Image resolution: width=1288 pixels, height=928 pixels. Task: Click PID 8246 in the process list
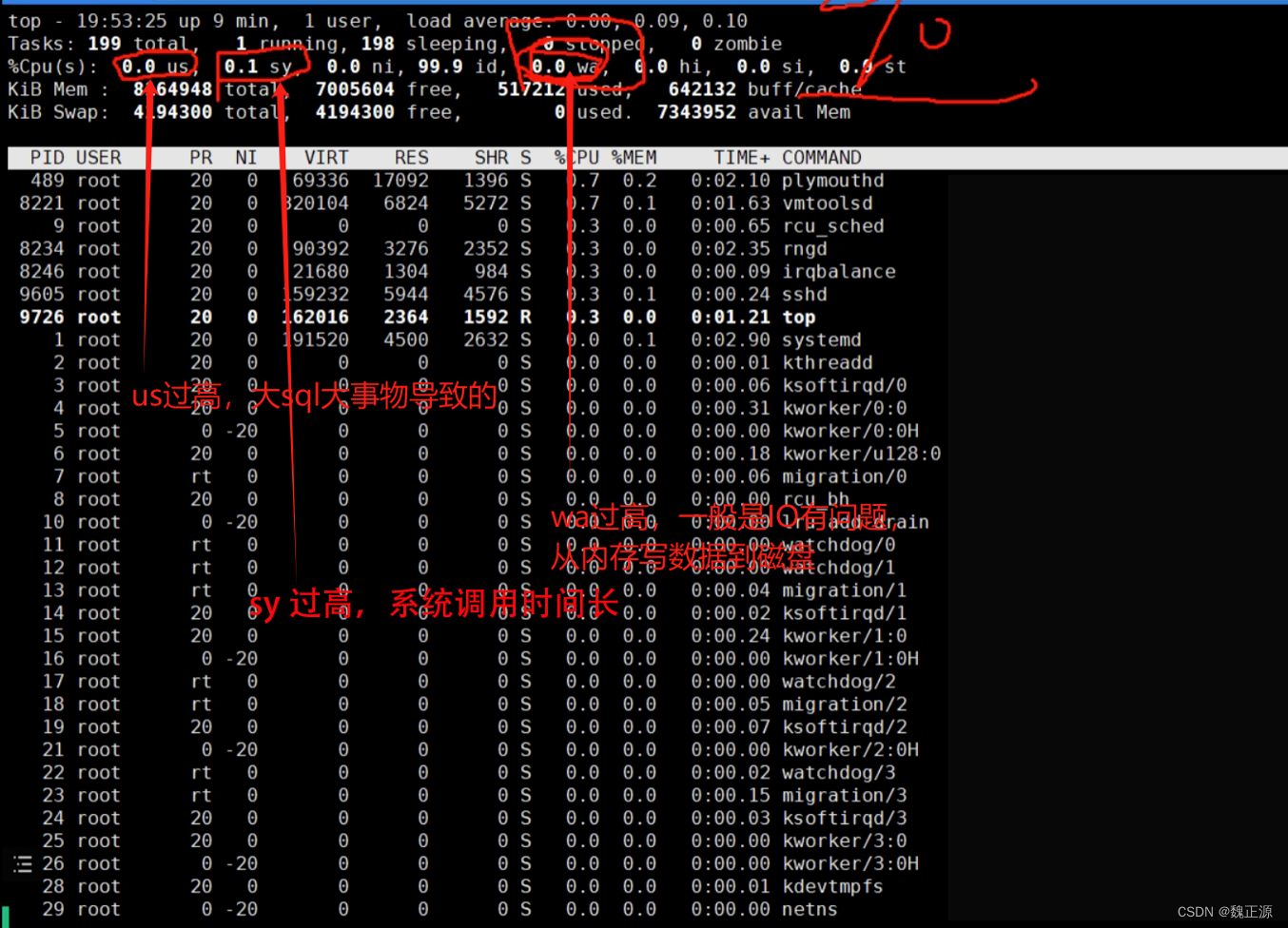[x=42, y=272]
